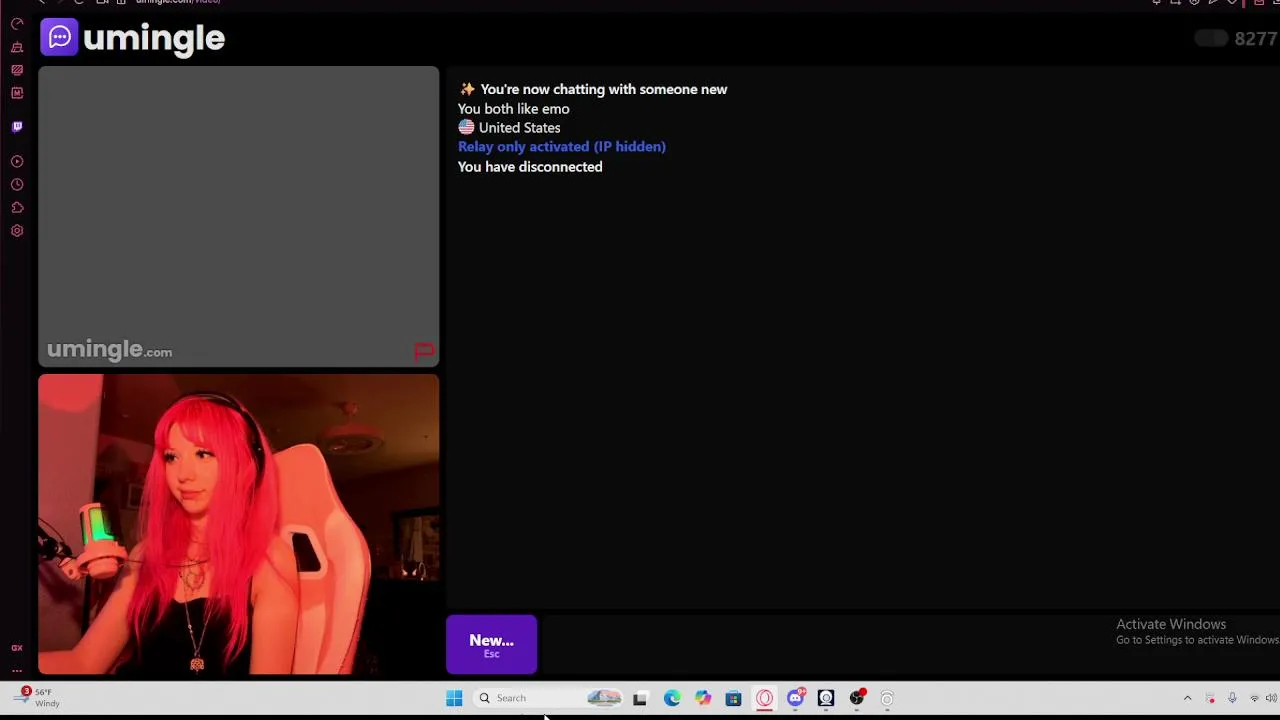Click the red recording tray icon

click(1210, 698)
